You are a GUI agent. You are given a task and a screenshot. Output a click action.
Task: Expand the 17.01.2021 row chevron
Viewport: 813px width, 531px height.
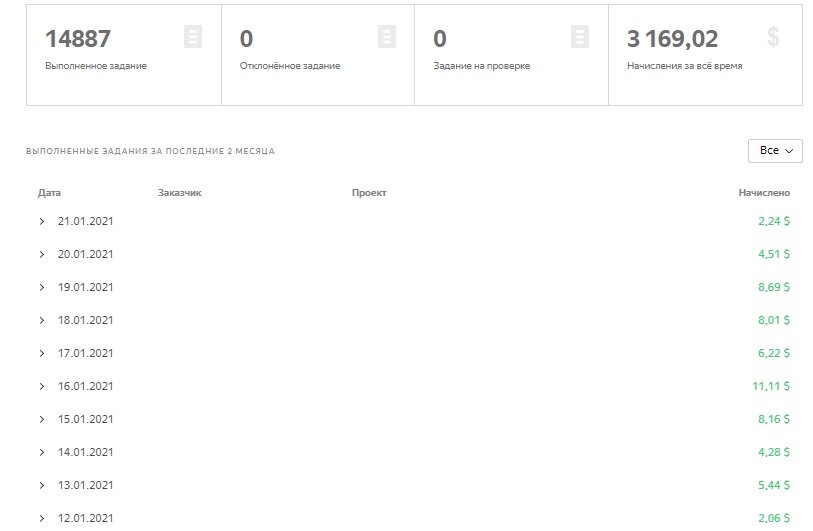point(42,354)
